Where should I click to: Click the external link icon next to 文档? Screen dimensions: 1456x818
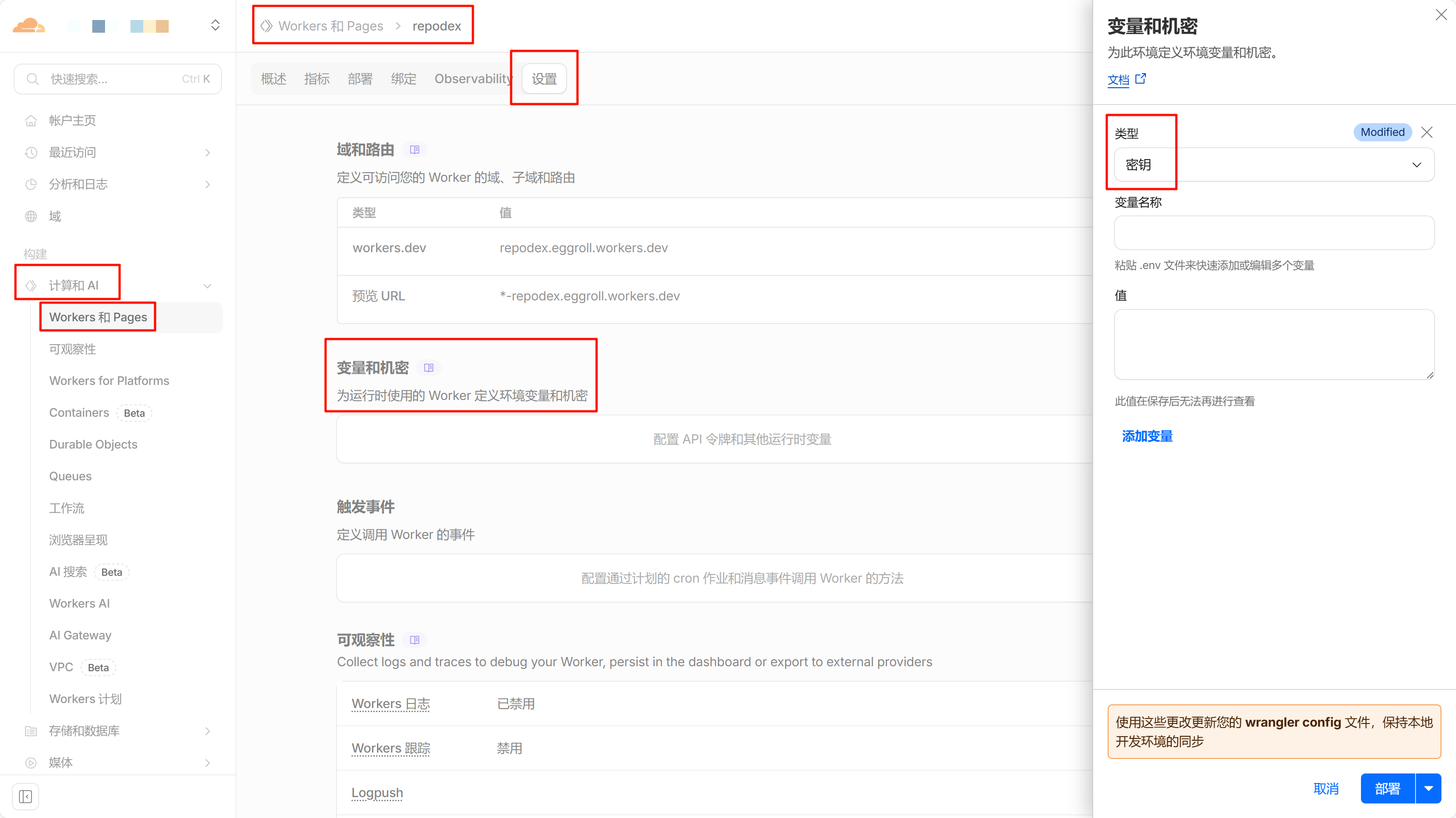click(1140, 80)
